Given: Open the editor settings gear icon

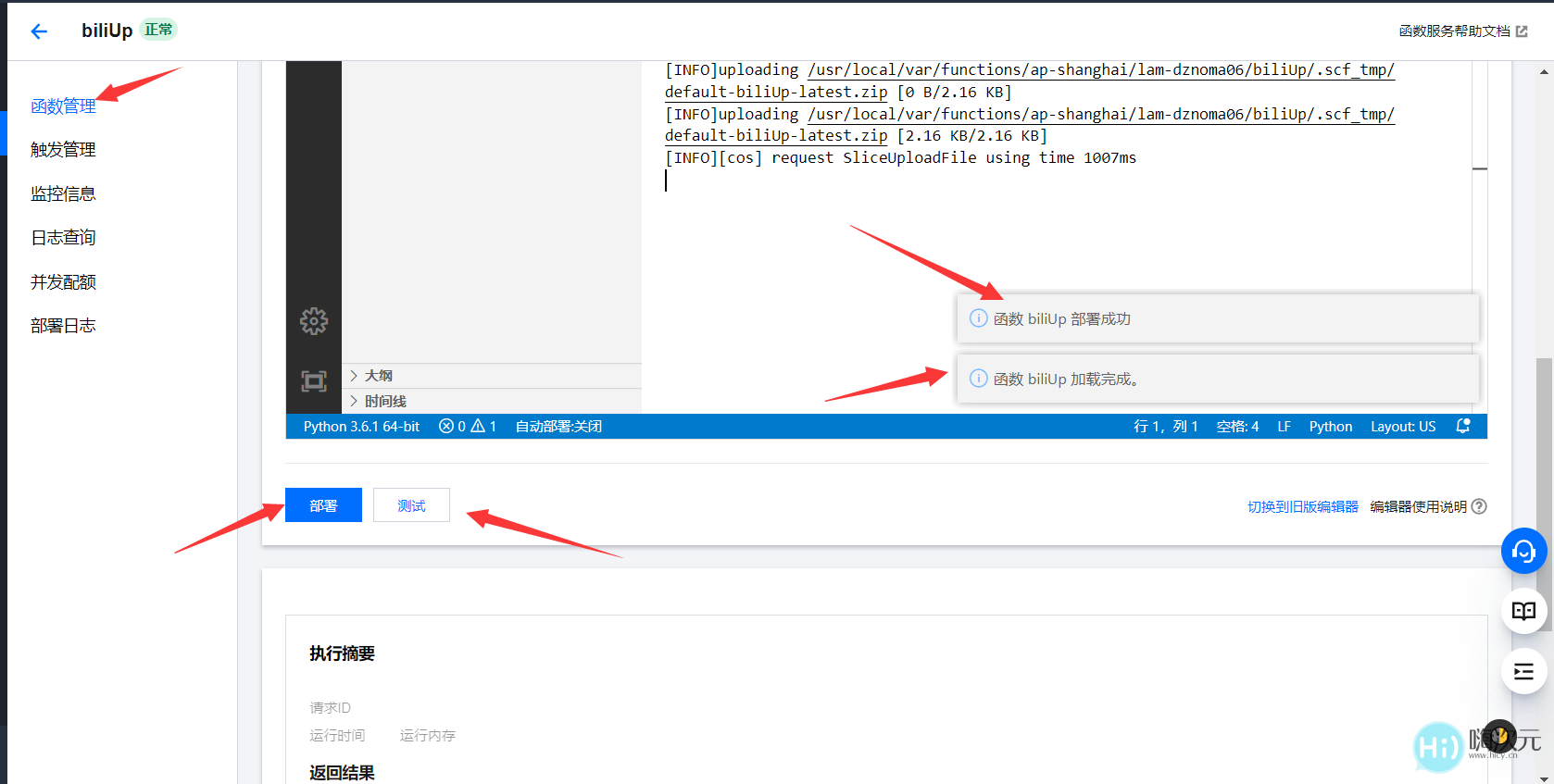Looking at the screenshot, I should (314, 321).
